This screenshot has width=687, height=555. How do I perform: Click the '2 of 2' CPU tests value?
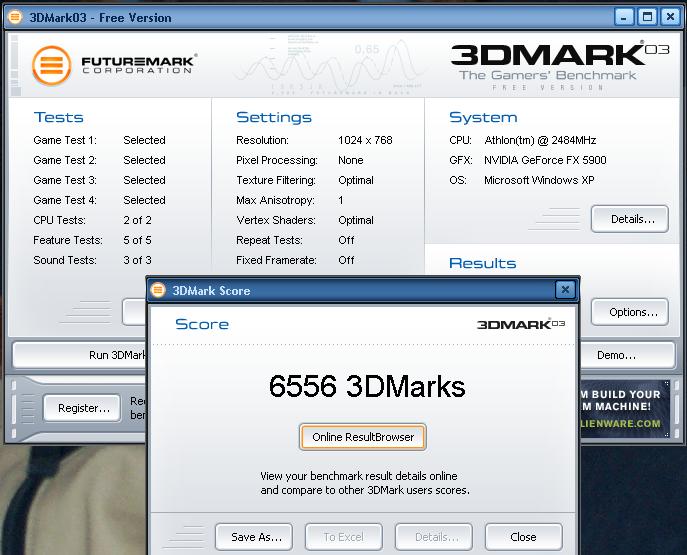(x=138, y=220)
